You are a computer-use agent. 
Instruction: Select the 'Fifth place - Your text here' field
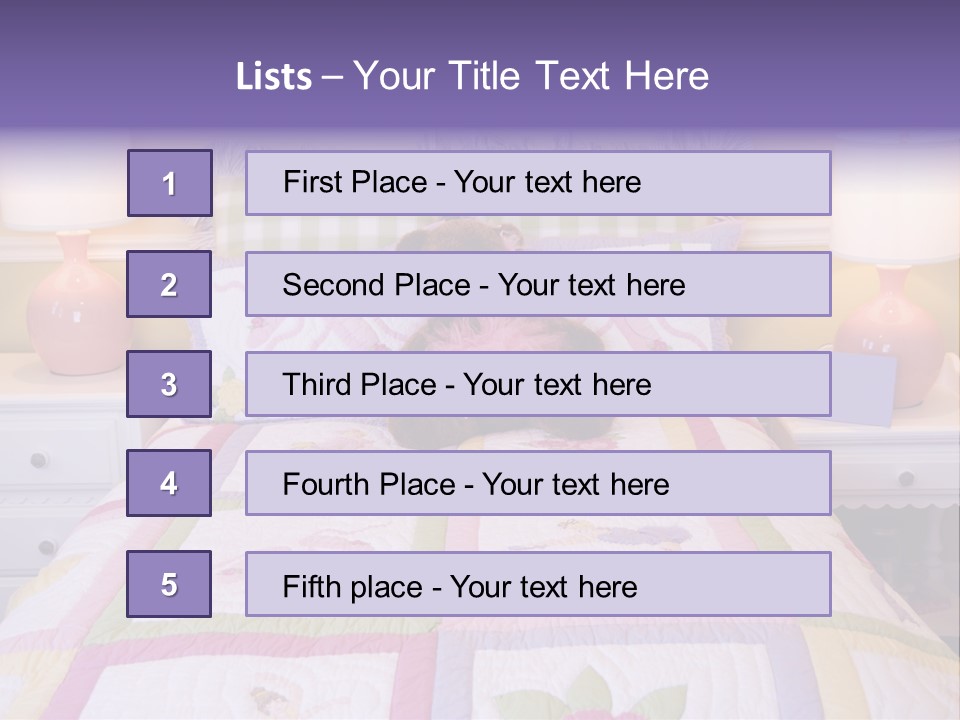[x=538, y=583]
